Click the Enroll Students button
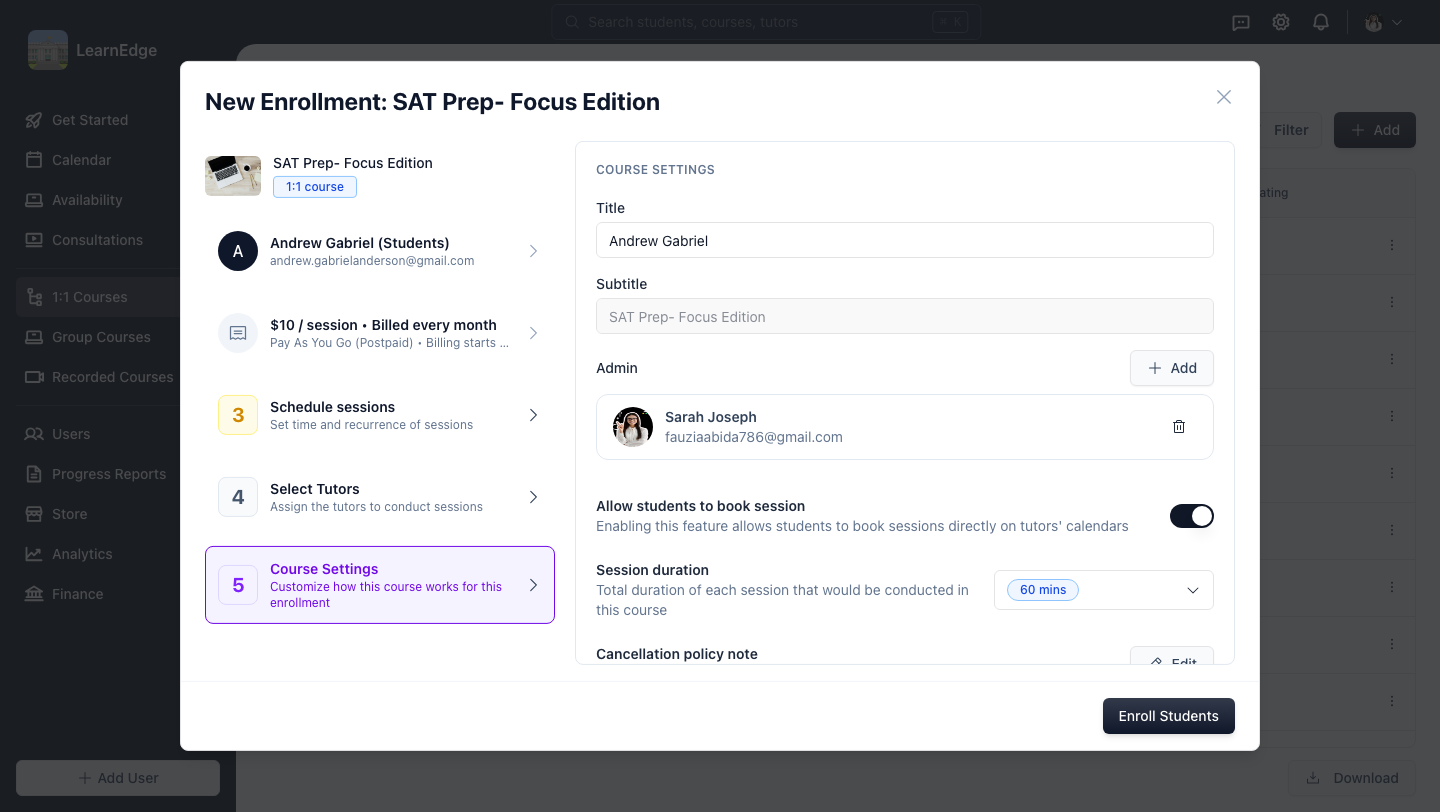Viewport: 1440px width, 812px height. pyautogui.click(x=1169, y=716)
